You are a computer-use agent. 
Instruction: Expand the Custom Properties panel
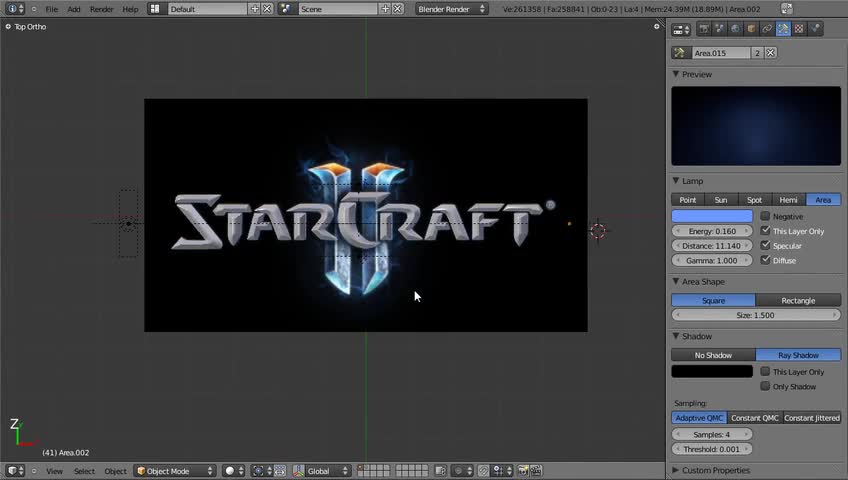point(676,470)
